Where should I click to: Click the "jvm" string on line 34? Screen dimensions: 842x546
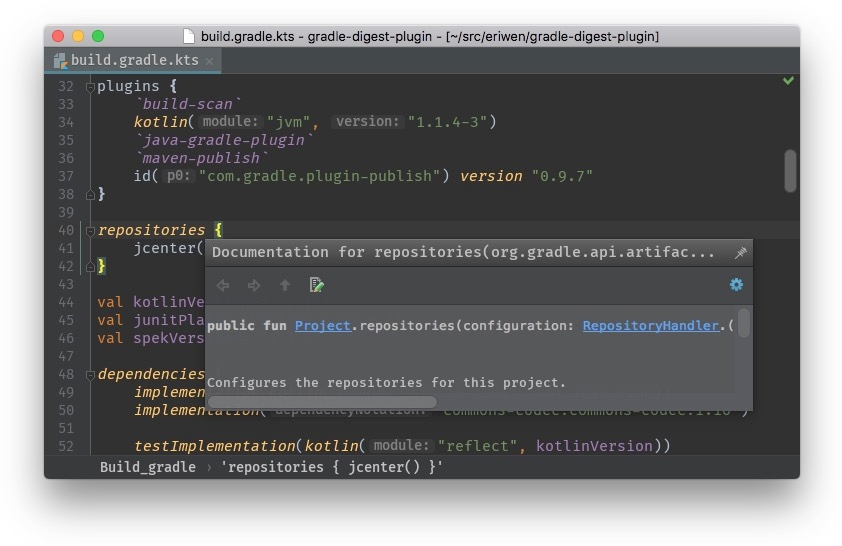tap(289, 122)
